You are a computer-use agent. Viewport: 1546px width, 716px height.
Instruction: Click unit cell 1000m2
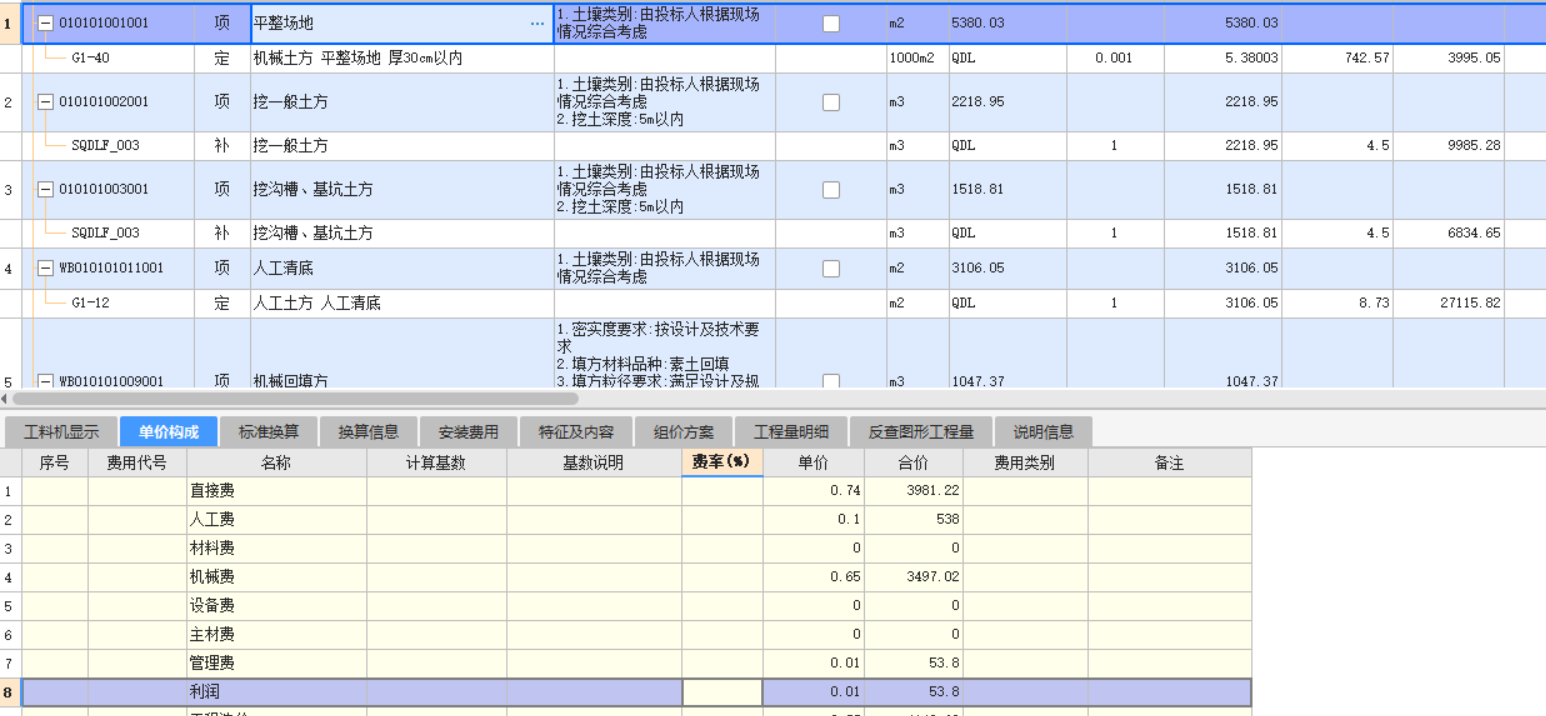(x=912, y=58)
